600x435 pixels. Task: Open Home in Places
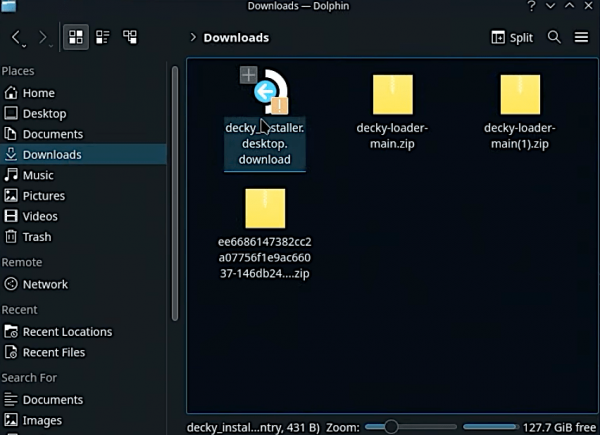83,93
